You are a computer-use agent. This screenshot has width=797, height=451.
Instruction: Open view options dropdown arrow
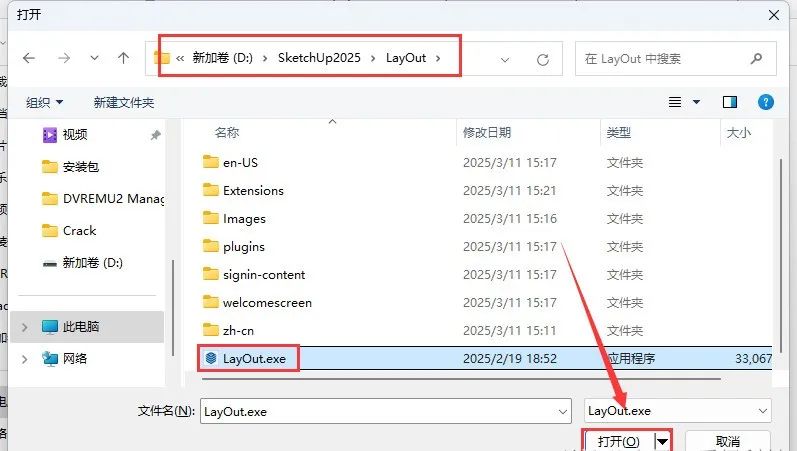696,102
